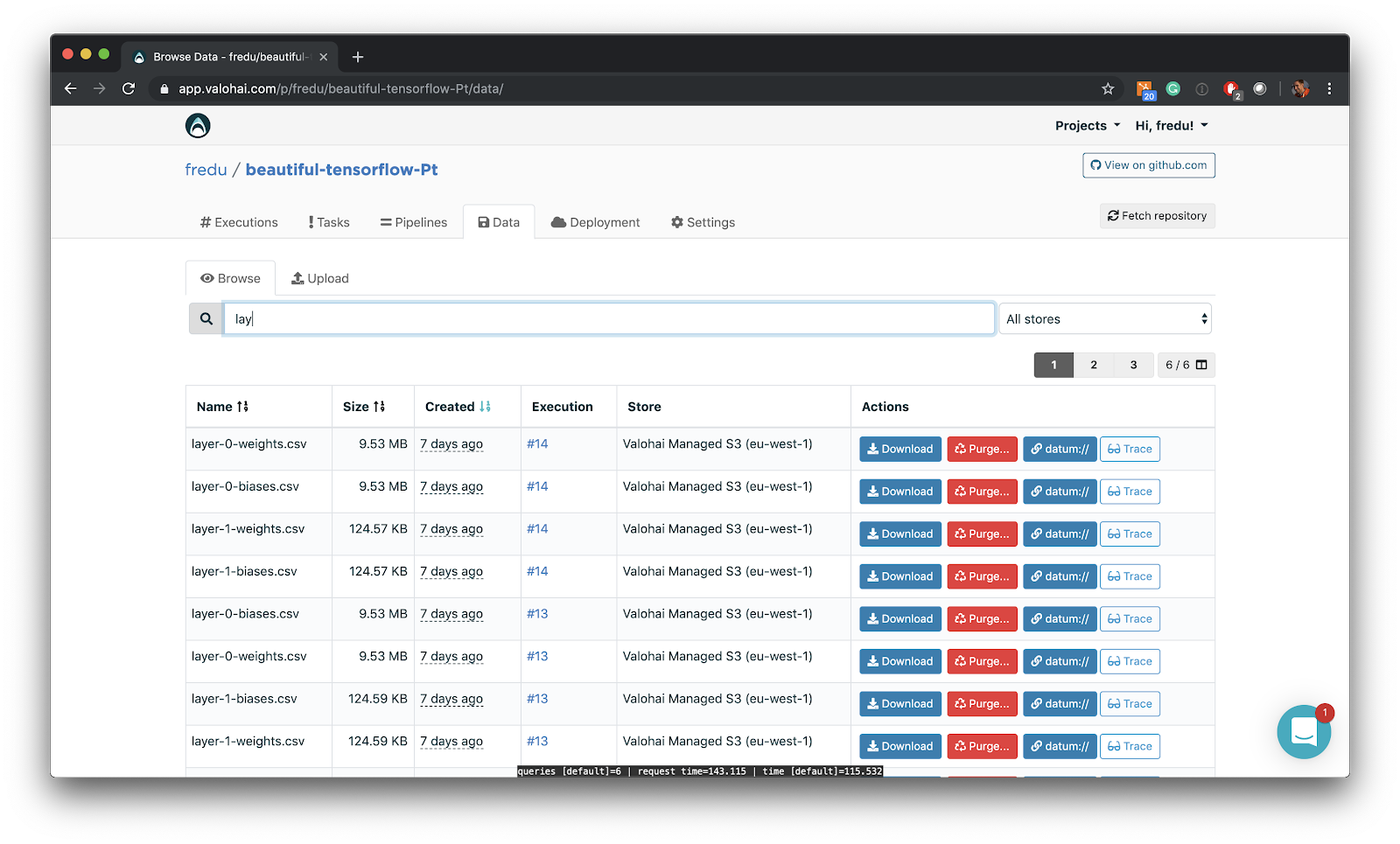Download layer-0-biases.csv from execution #13
This screenshot has width=1400, height=844.
[x=900, y=618]
